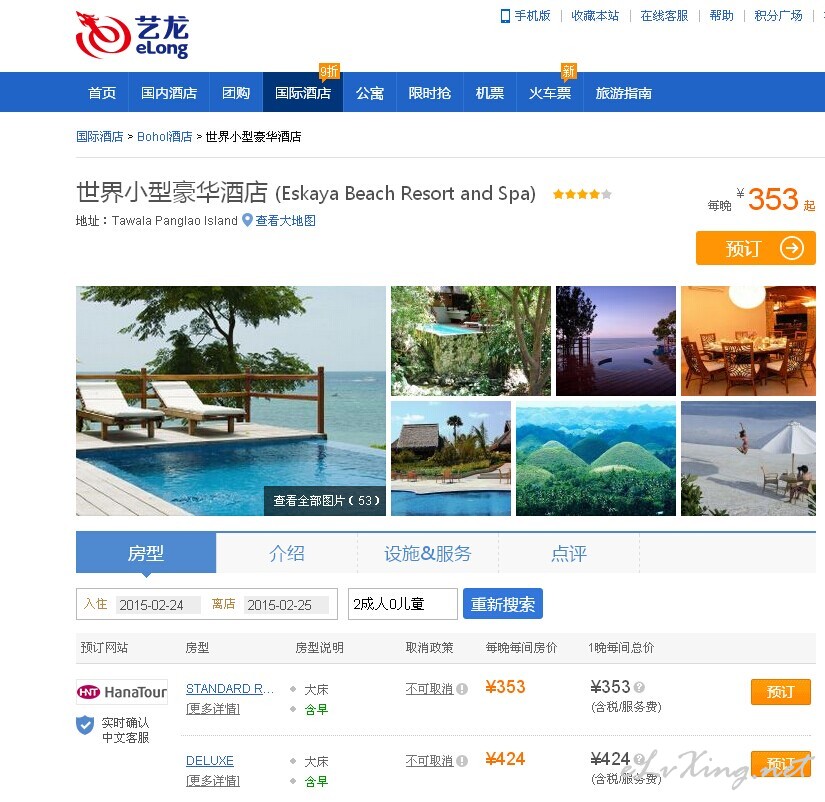Open 国内酒店 navigation item

pos(169,93)
